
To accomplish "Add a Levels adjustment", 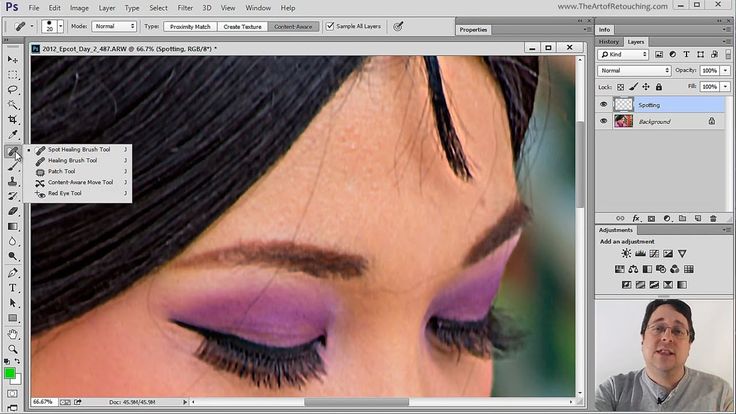I will click(x=640, y=253).
